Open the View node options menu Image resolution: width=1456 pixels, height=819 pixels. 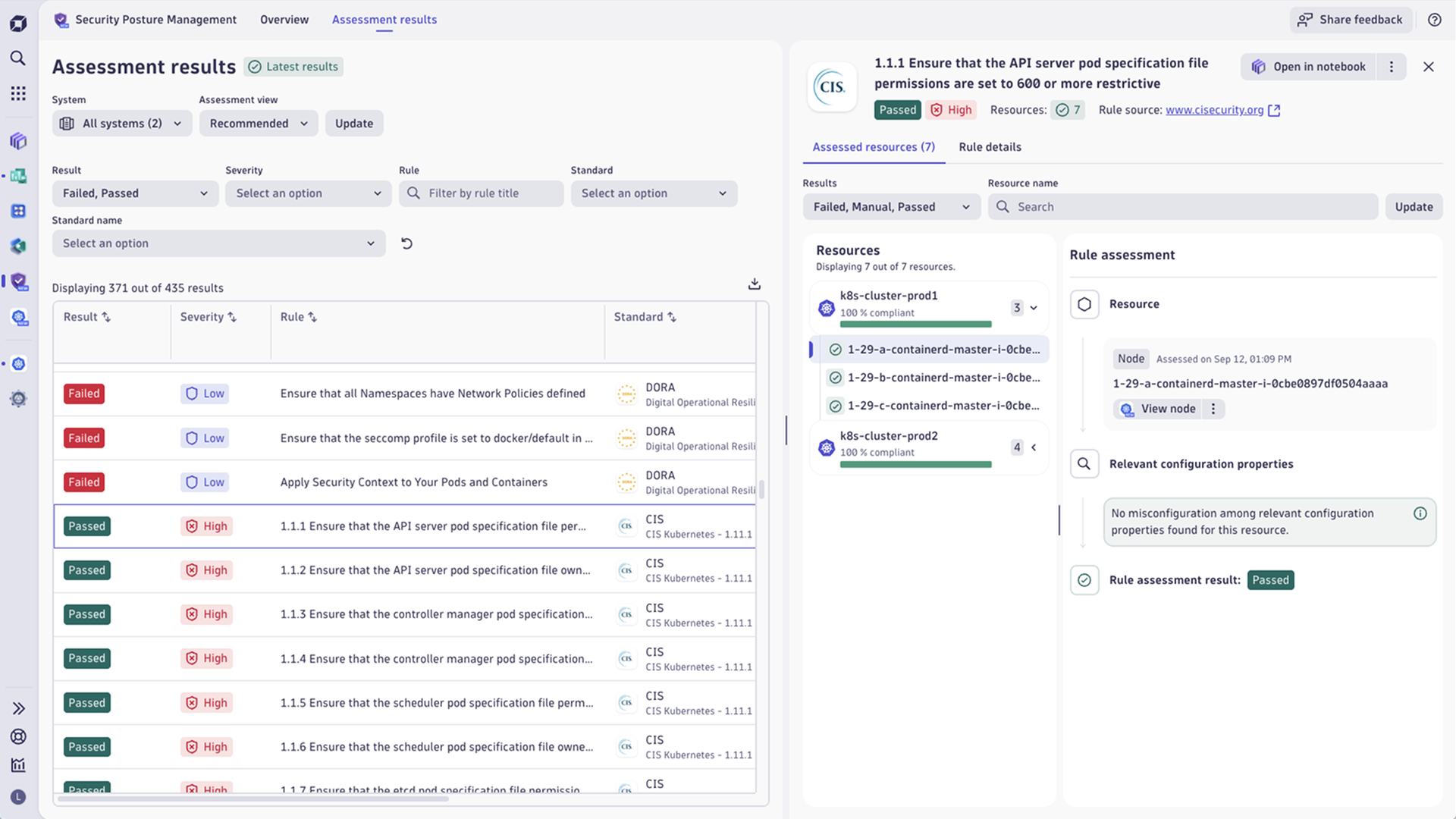(x=1213, y=409)
